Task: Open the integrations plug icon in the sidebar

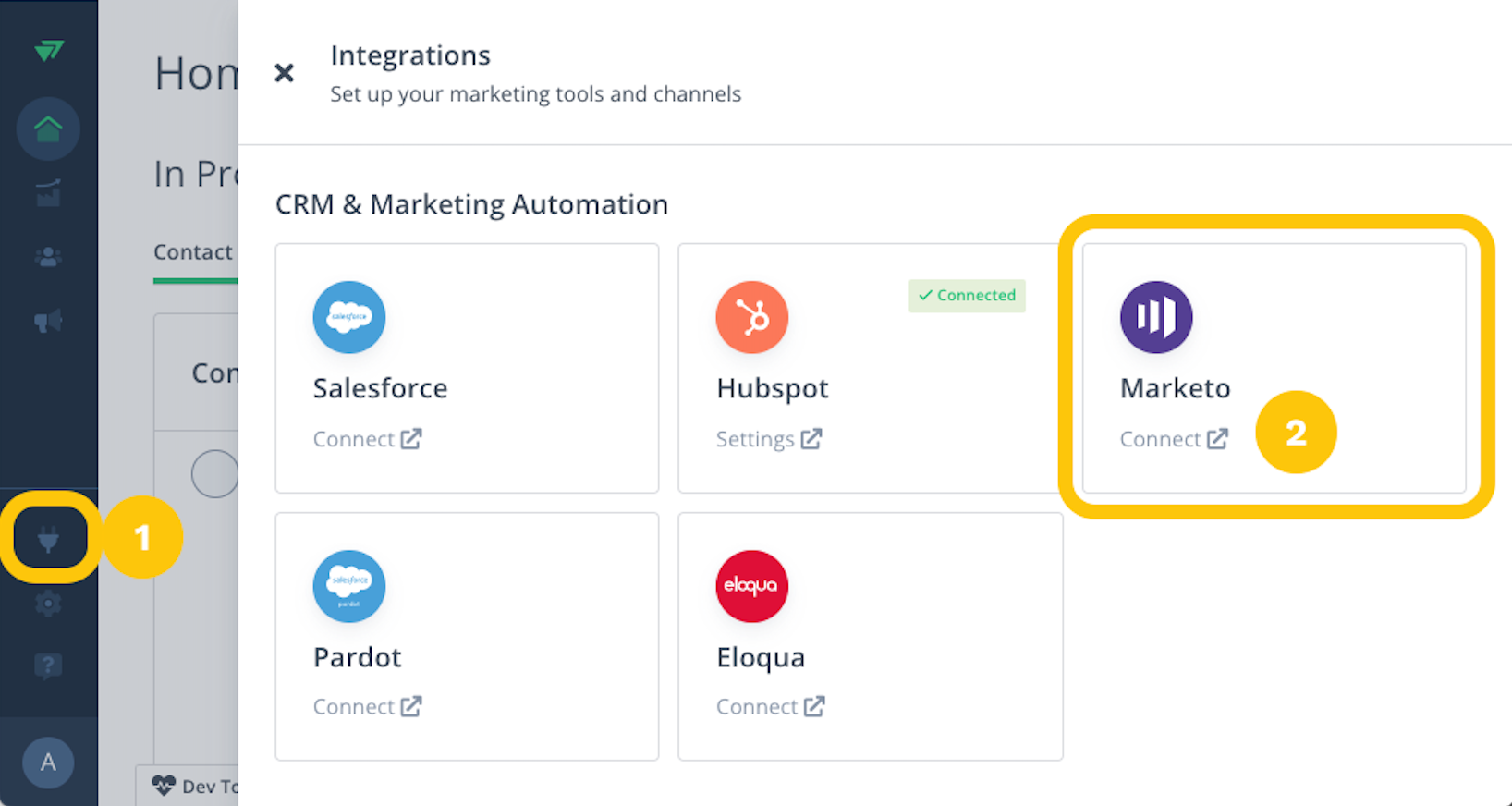Action: coord(48,538)
